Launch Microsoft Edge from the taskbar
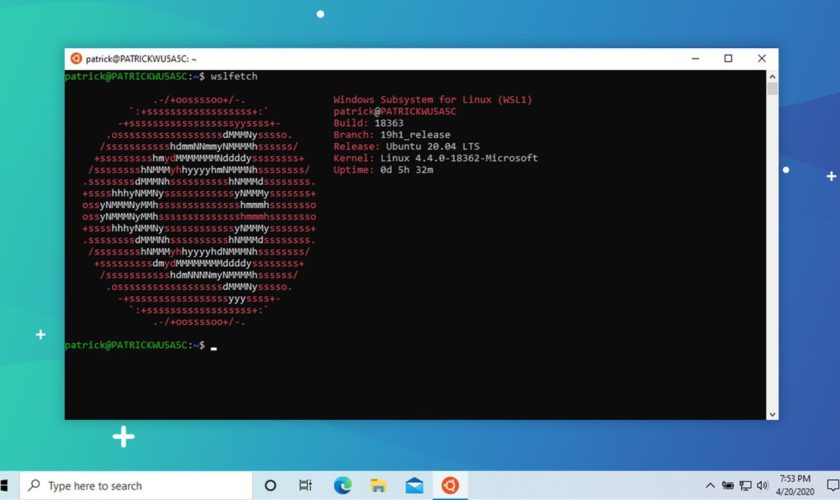840x500 pixels. pos(342,486)
